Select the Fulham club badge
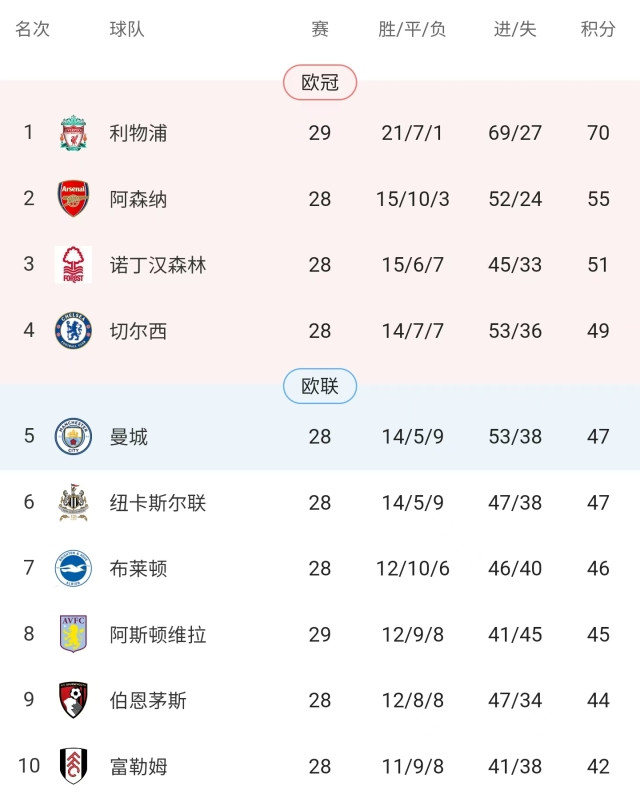The width and height of the screenshot is (640, 801). coord(74,766)
